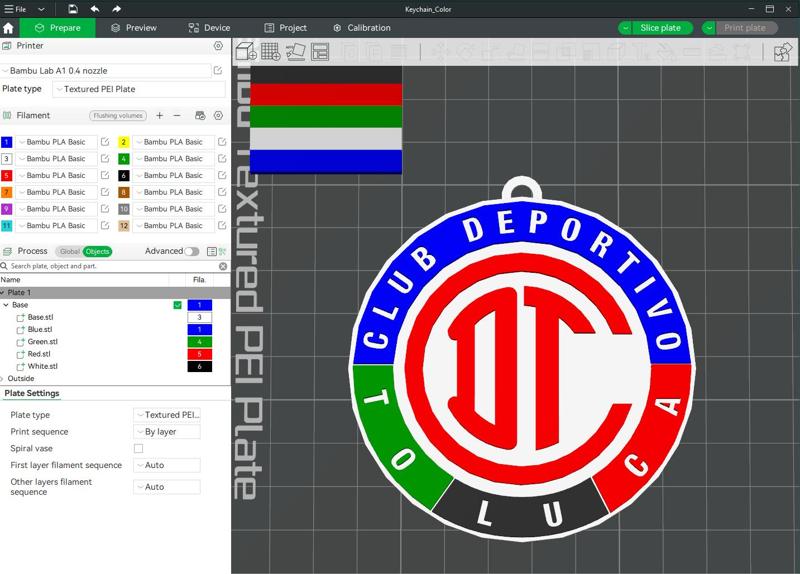Open Flushing volumes settings
The image size is (800, 574).
118,116
